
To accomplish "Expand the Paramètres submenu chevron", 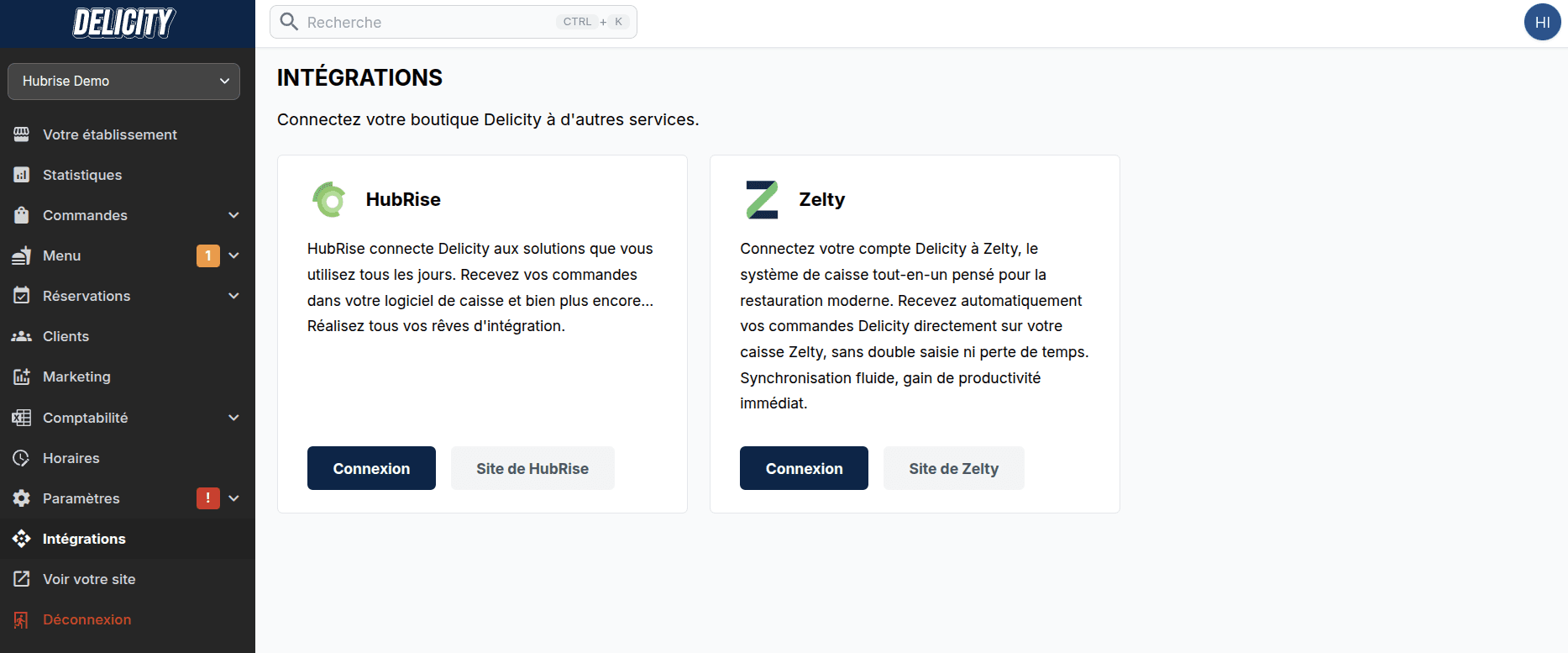I will pyautogui.click(x=234, y=498).
